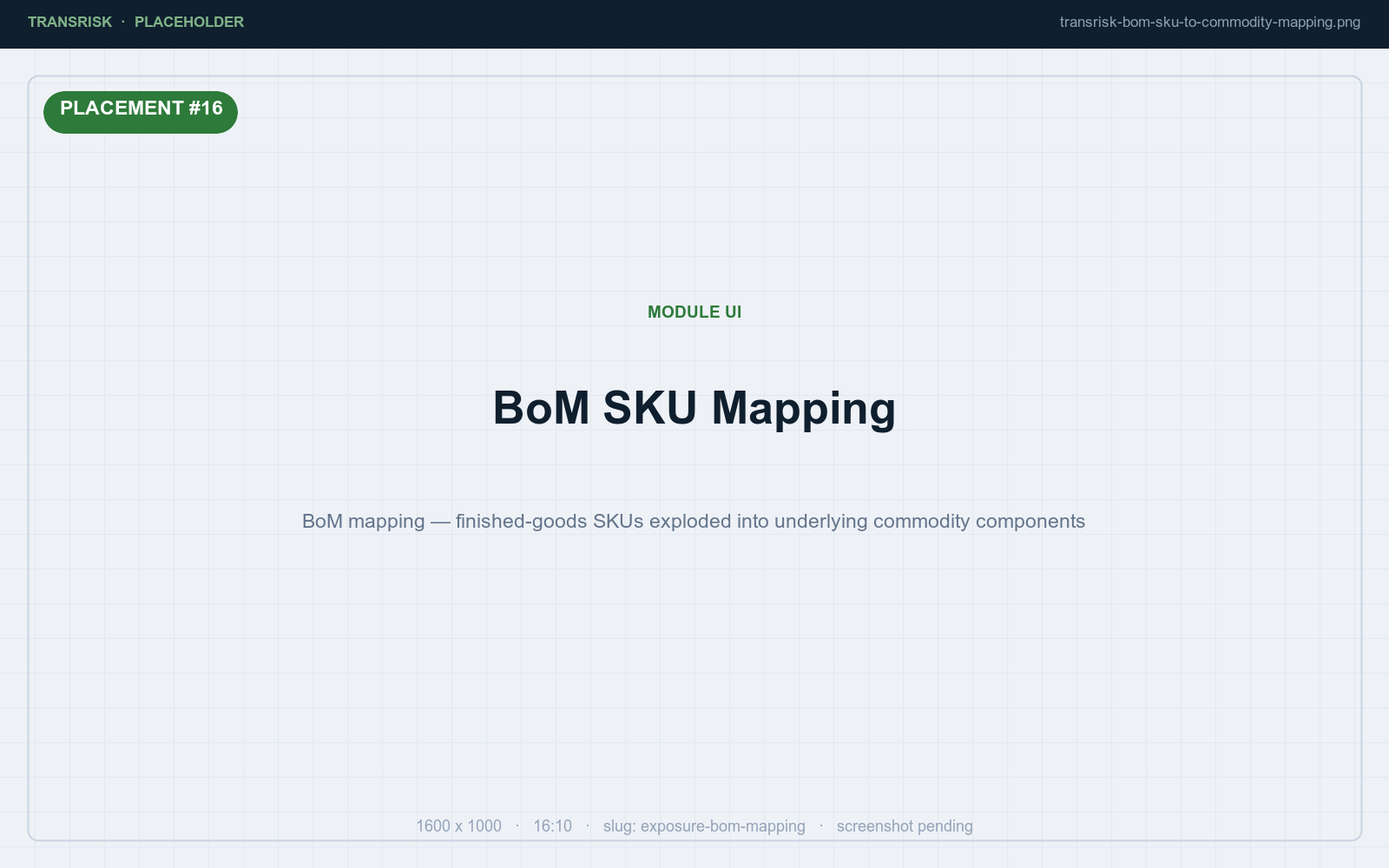Click the BoM SKU Mapping title
The width and height of the screenshot is (1389, 868).
(694, 408)
